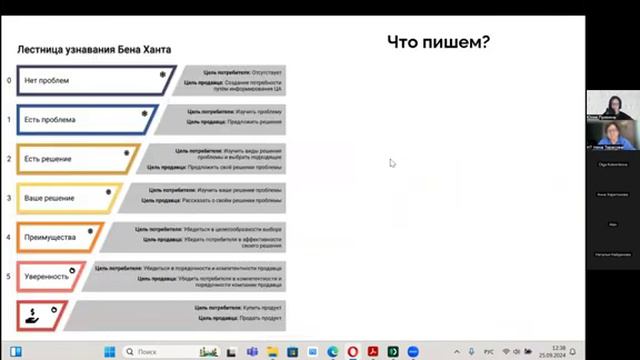
Task: Click the microphone icon in the system tray
Action: (x=471, y=351)
